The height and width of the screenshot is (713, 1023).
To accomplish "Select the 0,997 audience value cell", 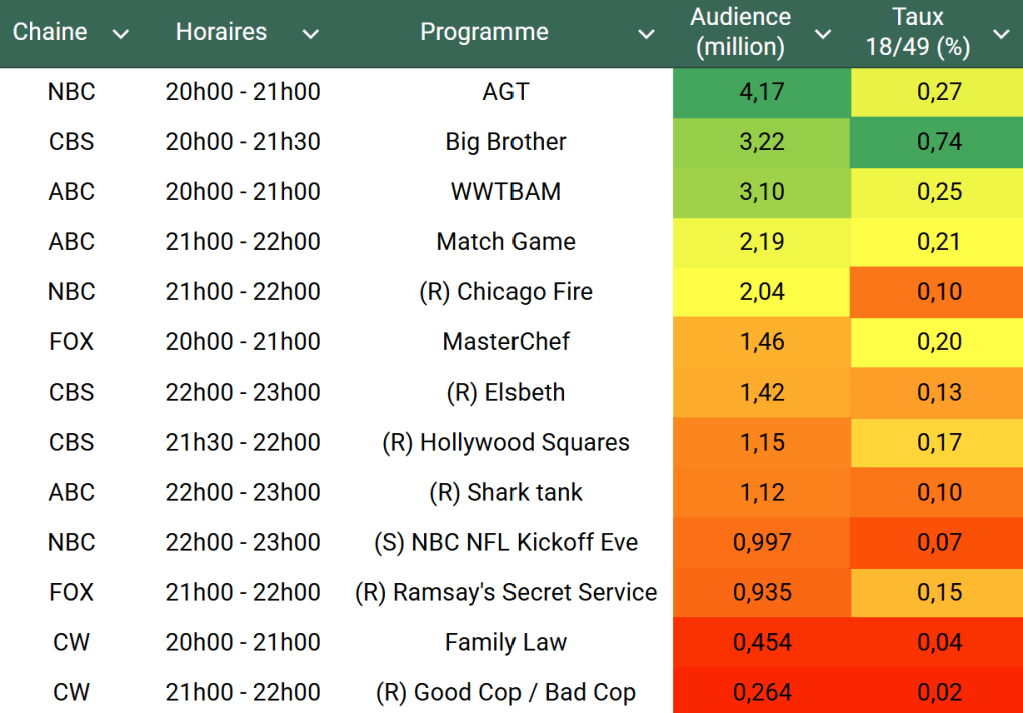I will (x=761, y=542).
